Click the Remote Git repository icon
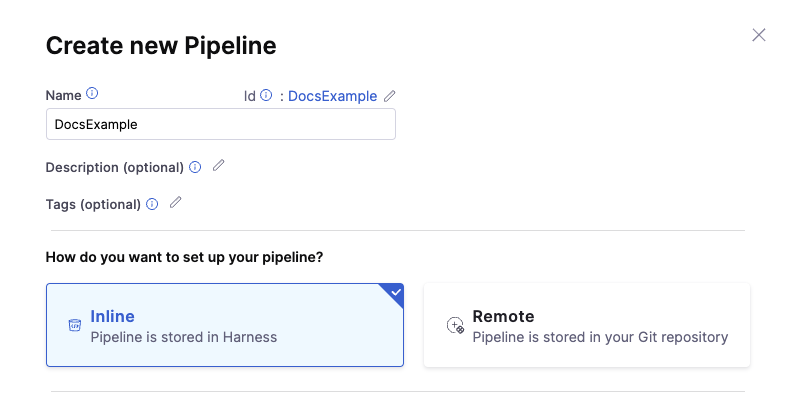 click(x=455, y=325)
